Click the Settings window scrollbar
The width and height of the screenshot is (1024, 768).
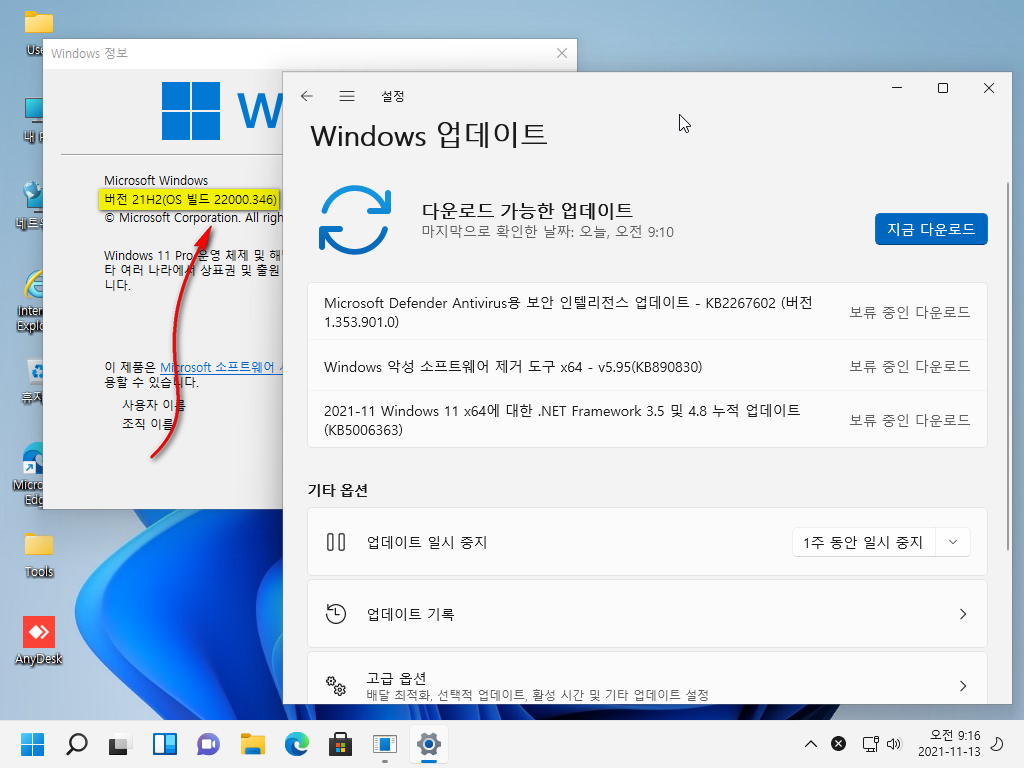click(1007, 366)
